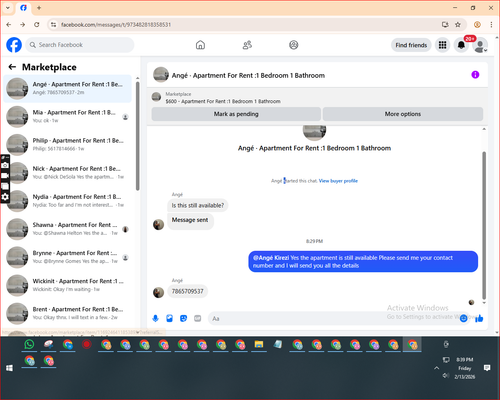The height and width of the screenshot is (400, 500).
Task: Expand the hidden system tray icons chevron
Action: [436, 368]
